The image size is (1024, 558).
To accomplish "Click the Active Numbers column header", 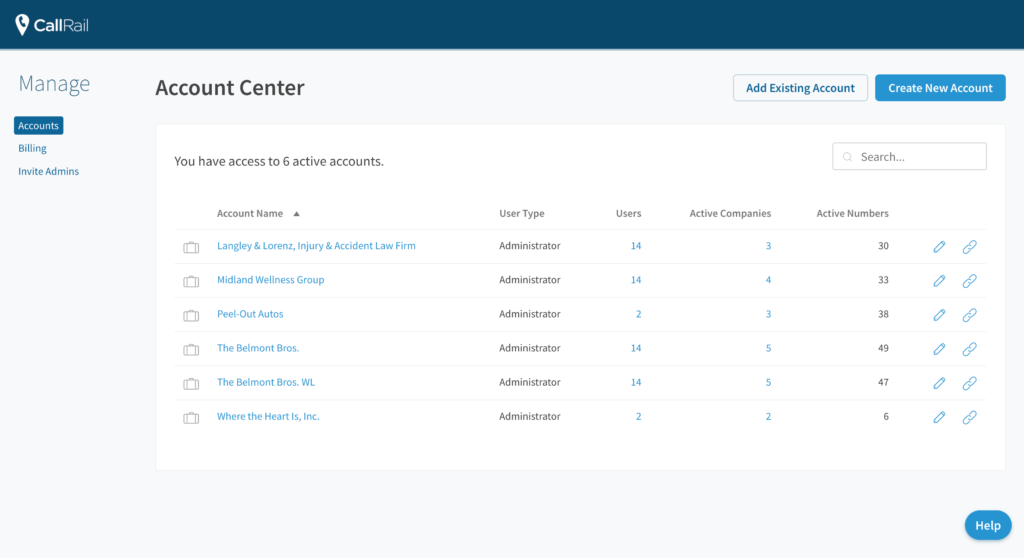I will [852, 213].
